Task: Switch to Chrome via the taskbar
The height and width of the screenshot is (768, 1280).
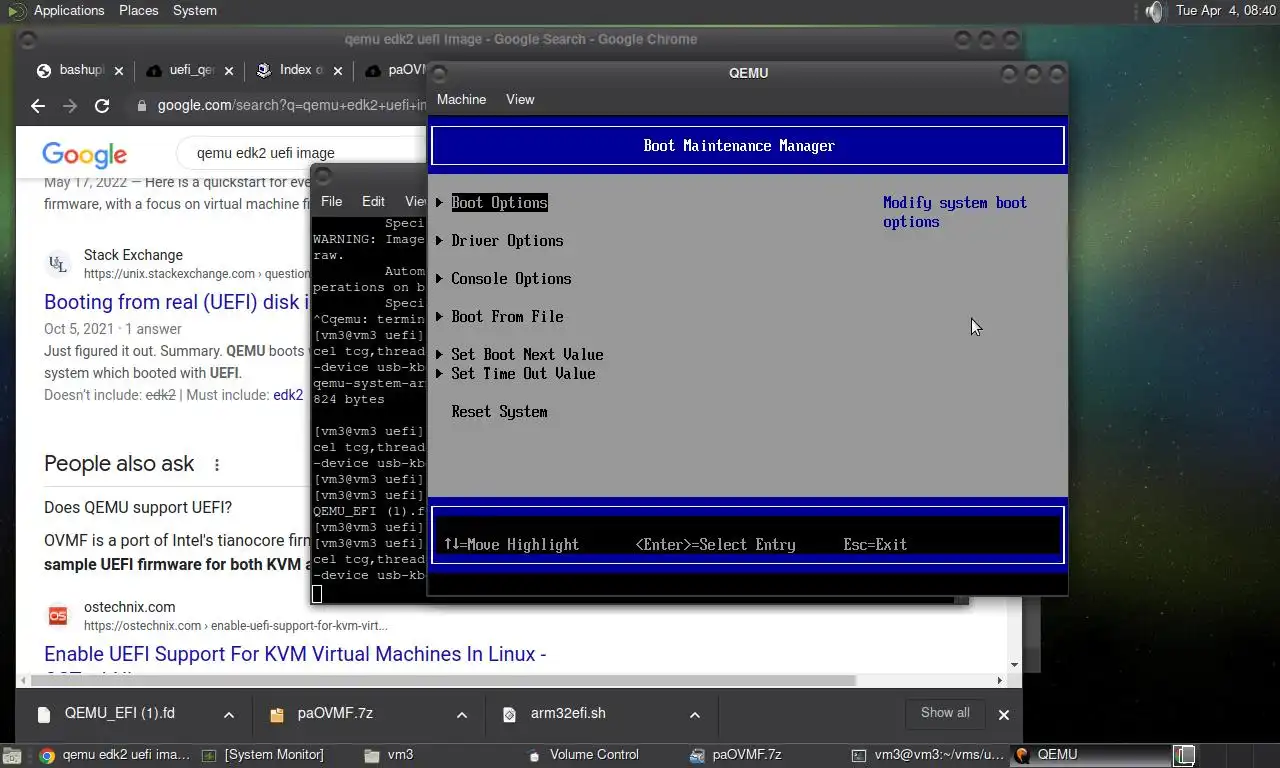Action: [114, 755]
